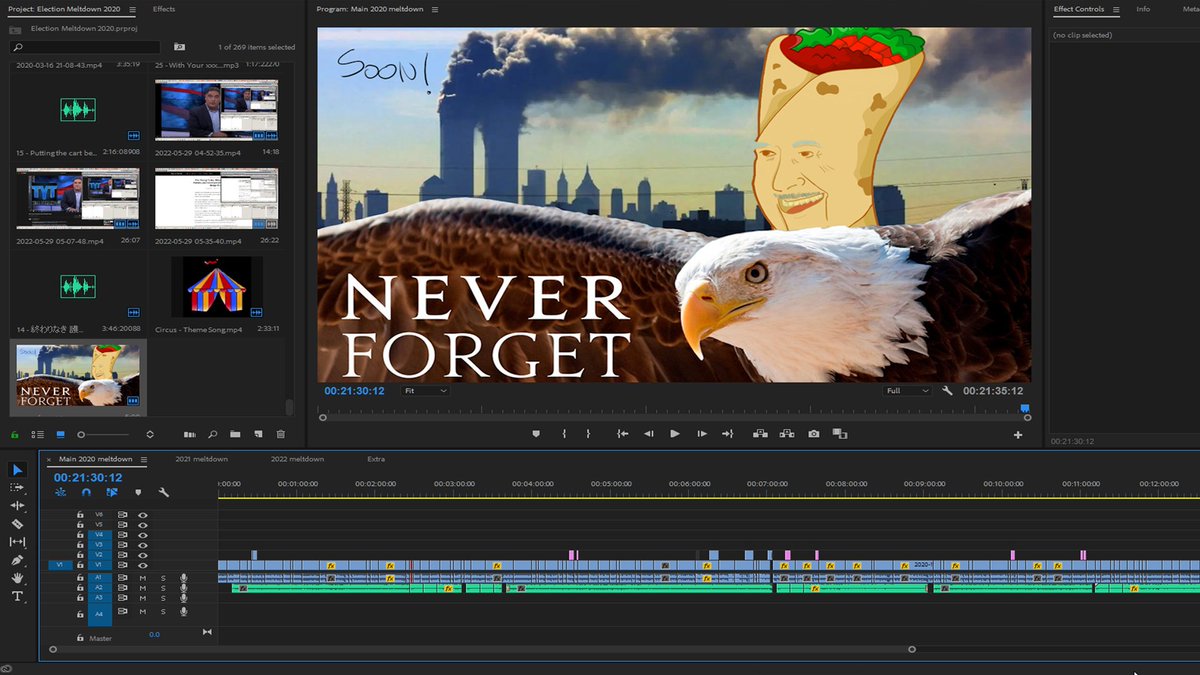Viewport: 1200px width, 675px height.
Task: Toggle lock on track V3
Action: [x=81, y=545]
